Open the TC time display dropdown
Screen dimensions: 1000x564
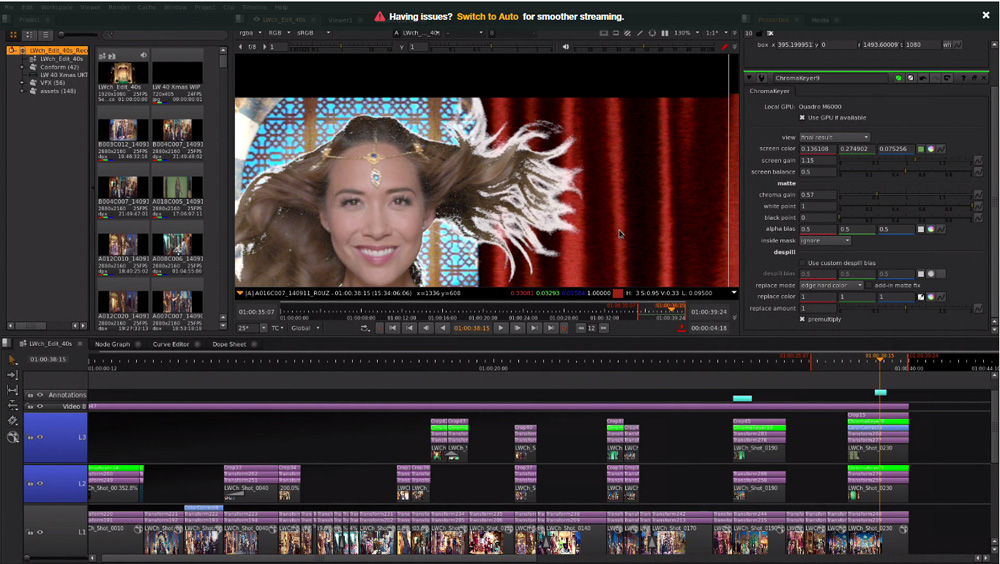pyautogui.click(x=278, y=328)
